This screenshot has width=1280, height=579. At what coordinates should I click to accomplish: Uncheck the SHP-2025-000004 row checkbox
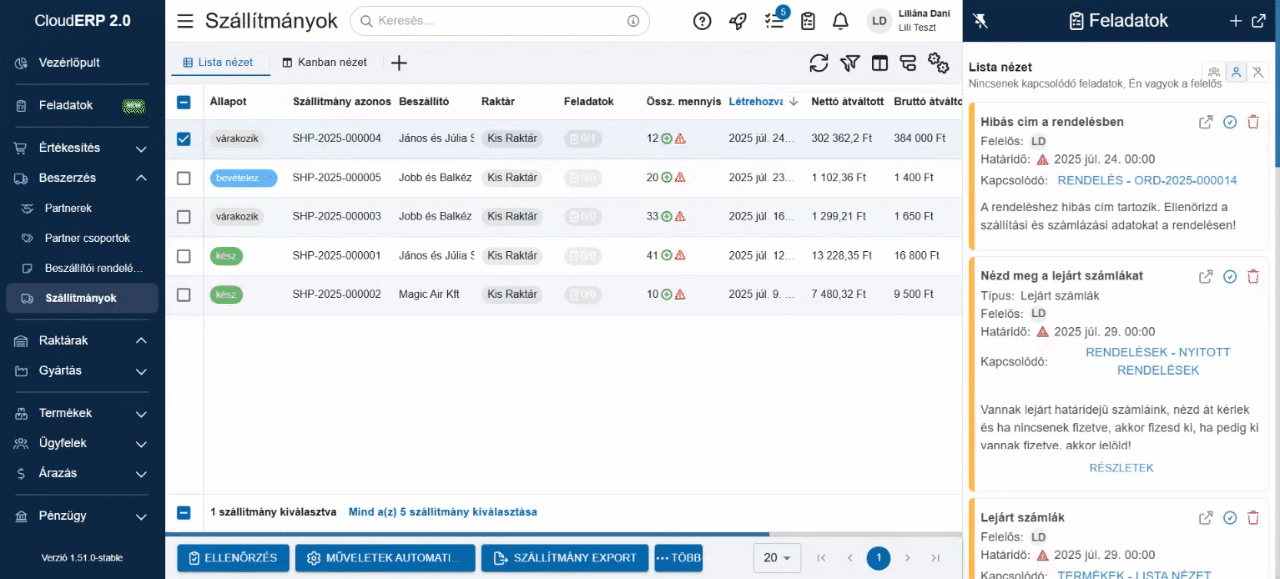(x=183, y=138)
